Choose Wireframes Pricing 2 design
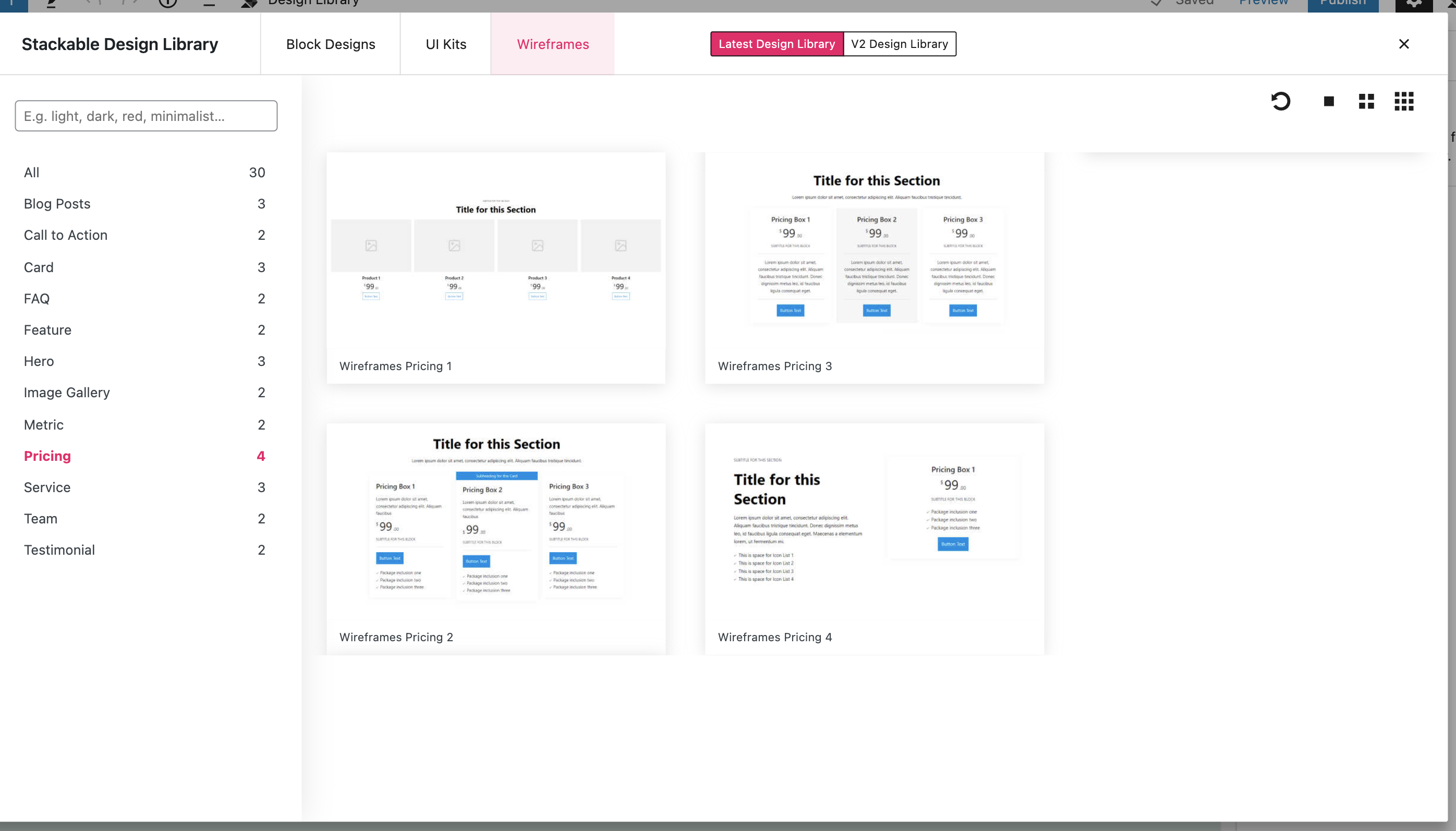Screen dimensions: 1456x831 coord(495,522)
